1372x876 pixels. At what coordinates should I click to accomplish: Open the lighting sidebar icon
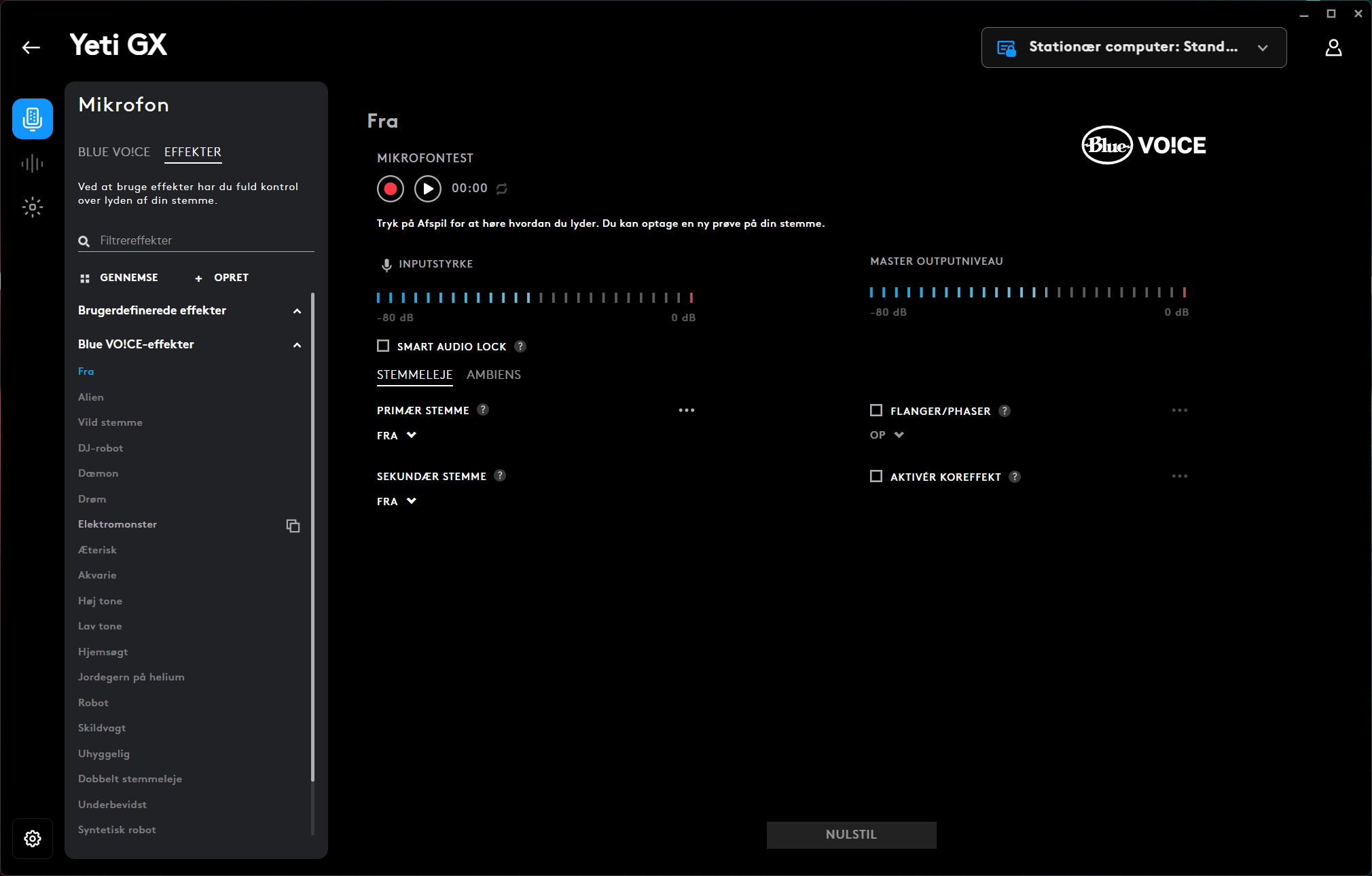coord(33,207)
